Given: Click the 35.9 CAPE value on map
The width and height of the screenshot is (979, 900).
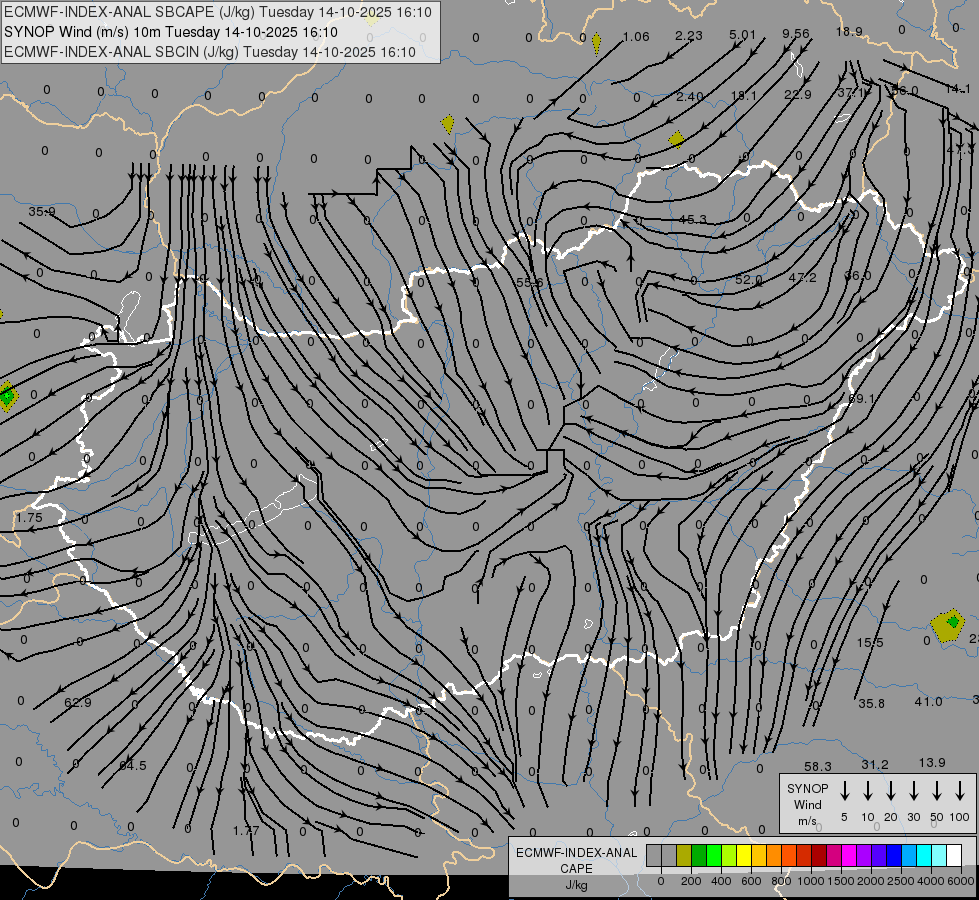Looking at the screenshot, I should coord(42,212).
